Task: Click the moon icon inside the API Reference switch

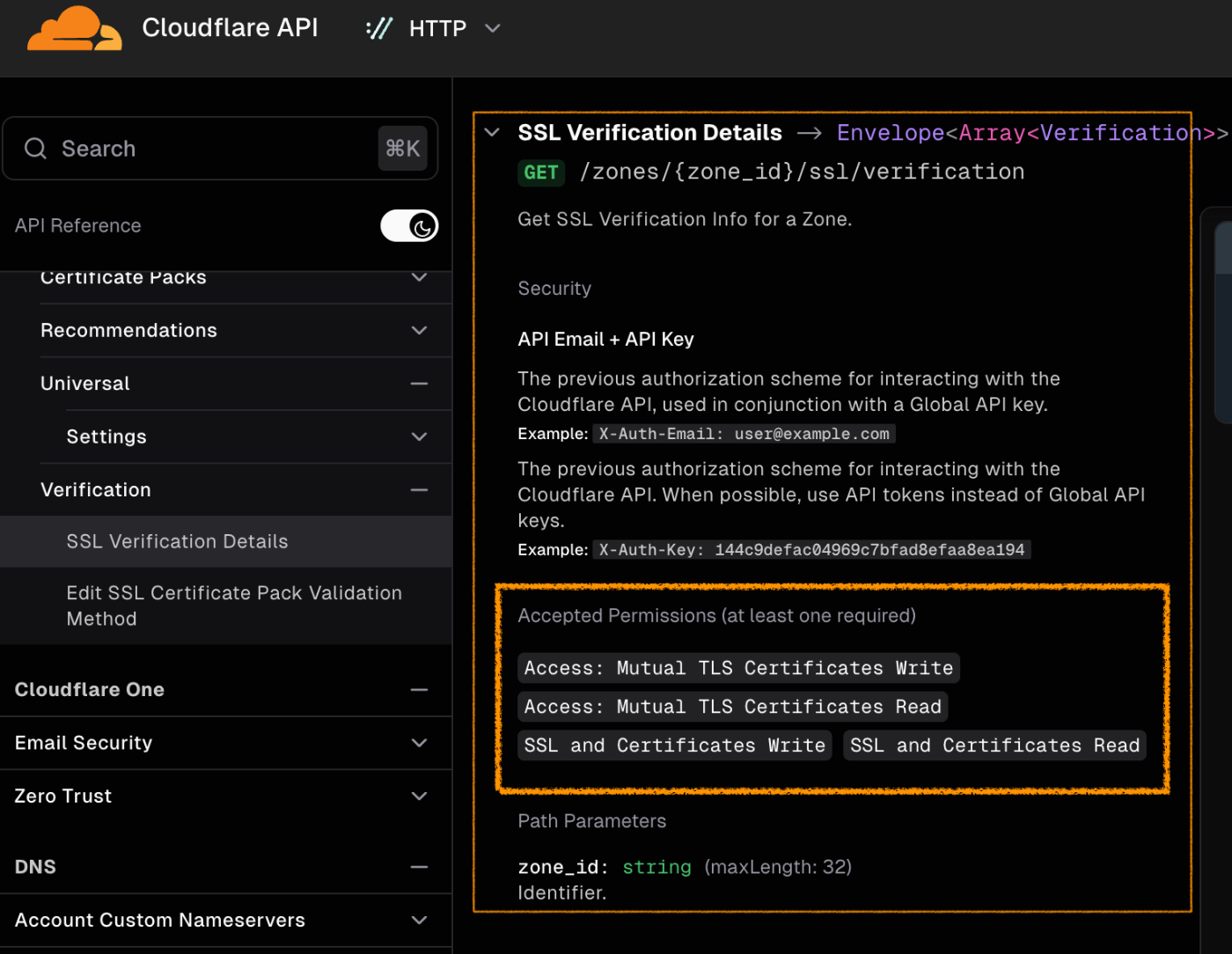Action: click(x=421, y=225)
